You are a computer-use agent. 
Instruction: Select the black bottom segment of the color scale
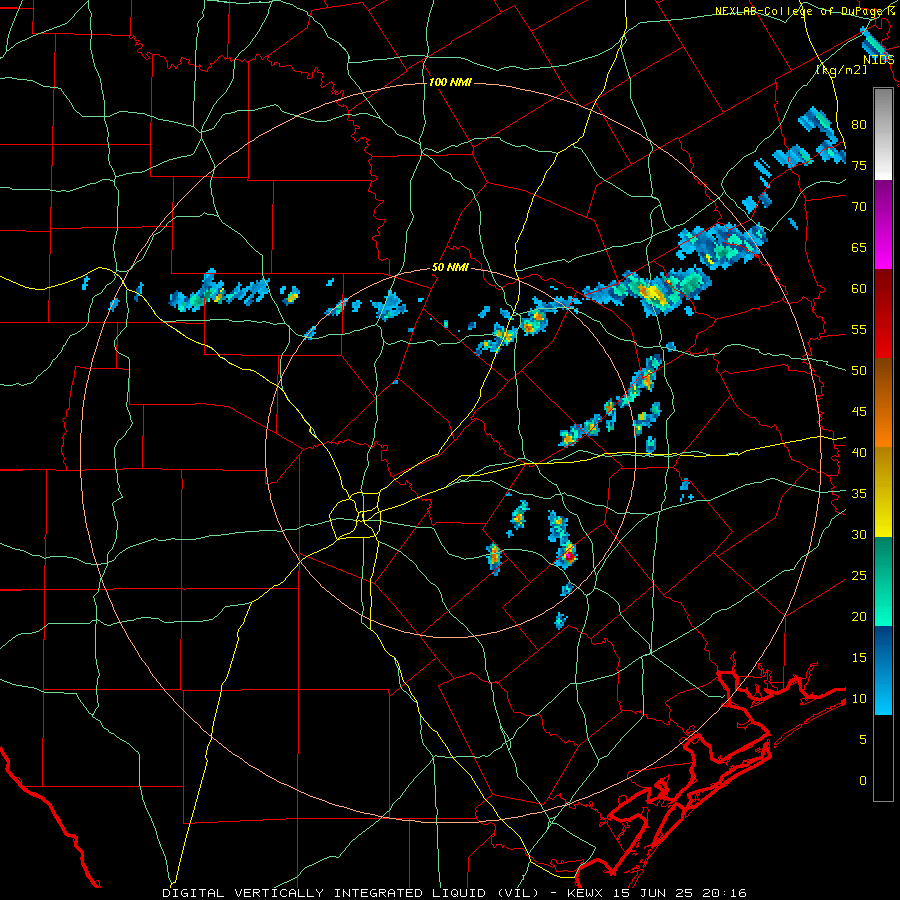click(883, 758)
